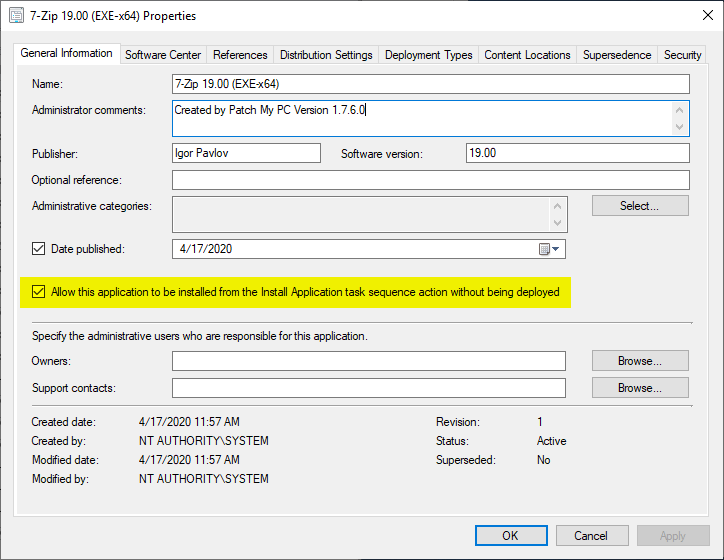This screenshot has width=724, height=560.
Task: Click the Modified date 4/17/2020 11:57 AM
Action: (x=189, y=460)
